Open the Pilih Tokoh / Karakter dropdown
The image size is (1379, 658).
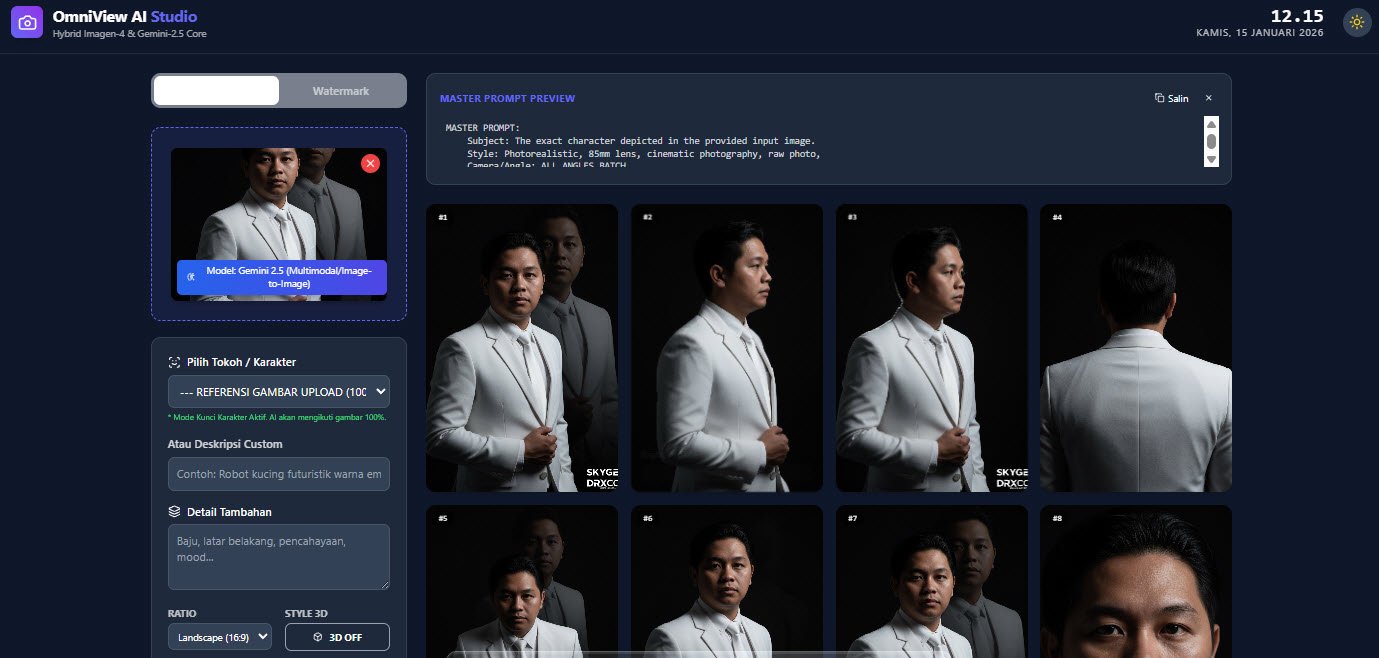[x=279, y=391]
